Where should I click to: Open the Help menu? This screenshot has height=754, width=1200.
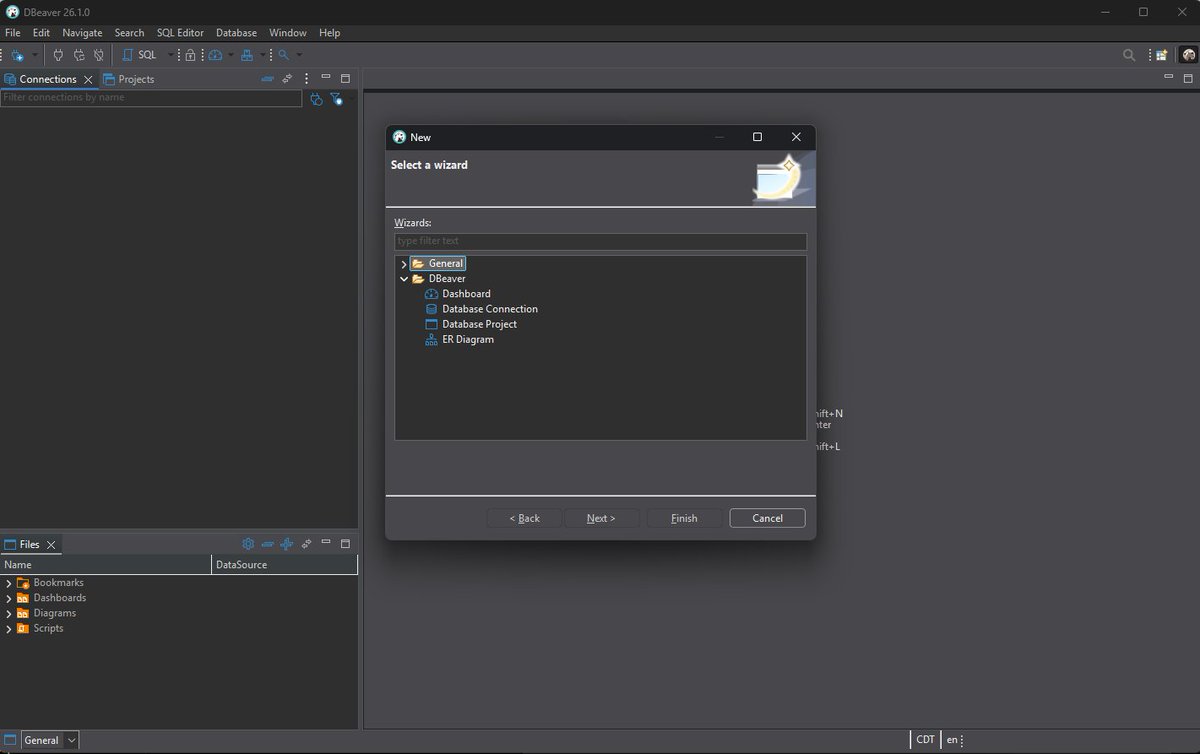click(330, 33)
